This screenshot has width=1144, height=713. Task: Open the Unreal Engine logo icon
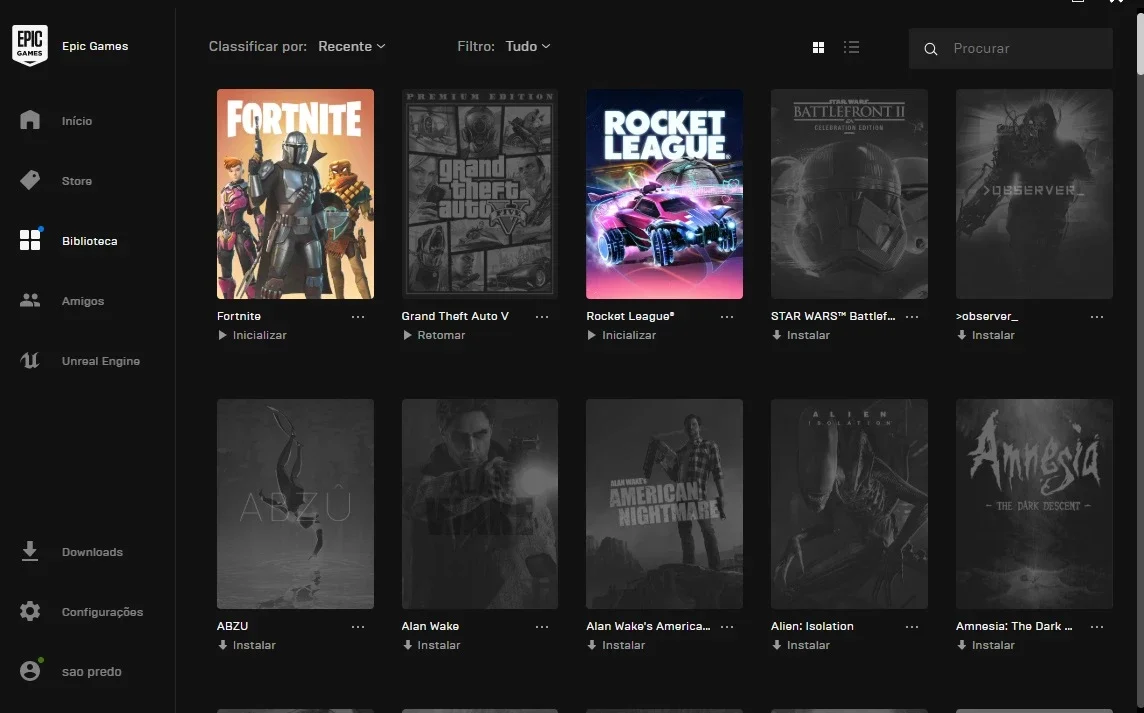pyautogui.click(x=30, y=360)
